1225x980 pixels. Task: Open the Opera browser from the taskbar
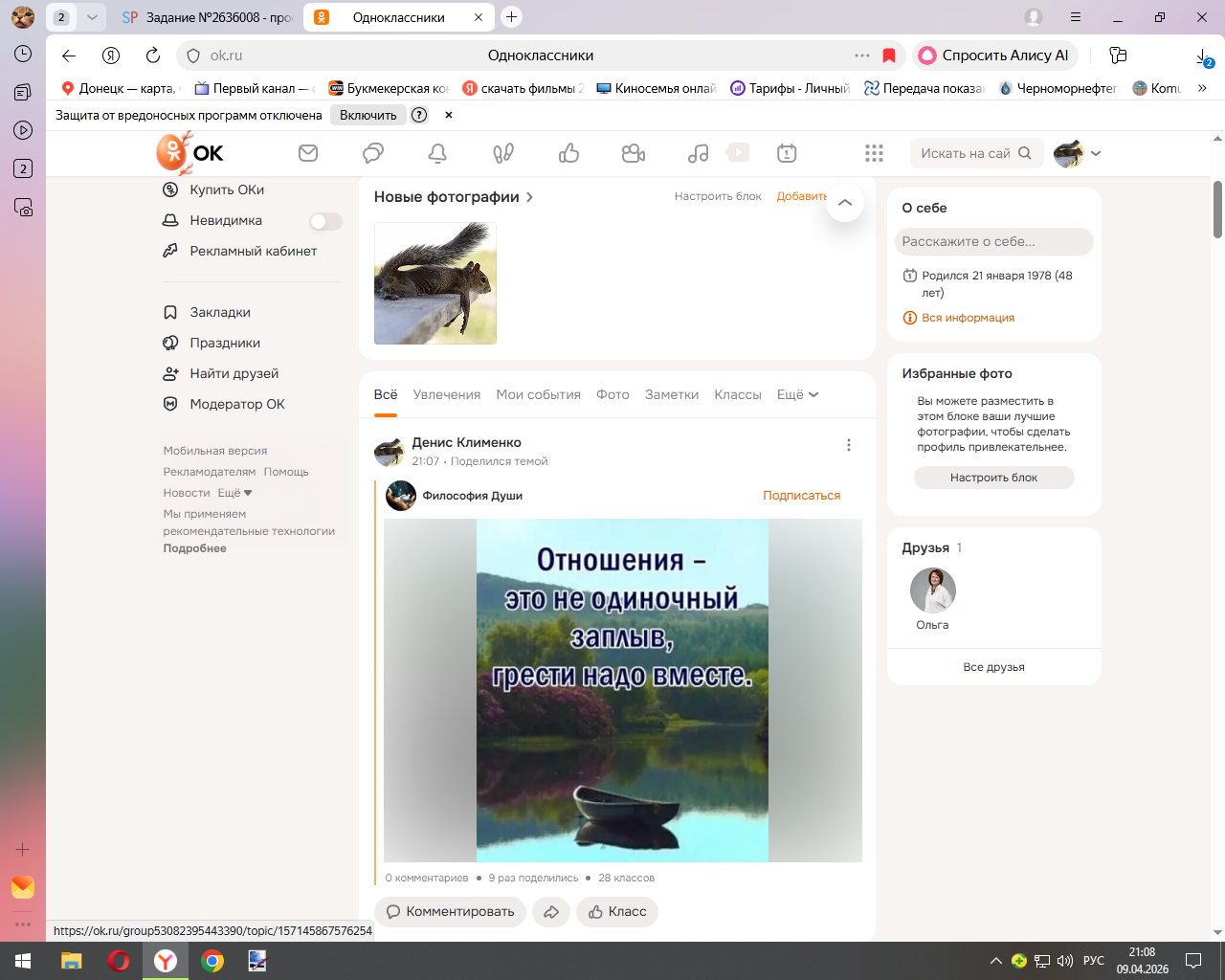pos(119,961)
